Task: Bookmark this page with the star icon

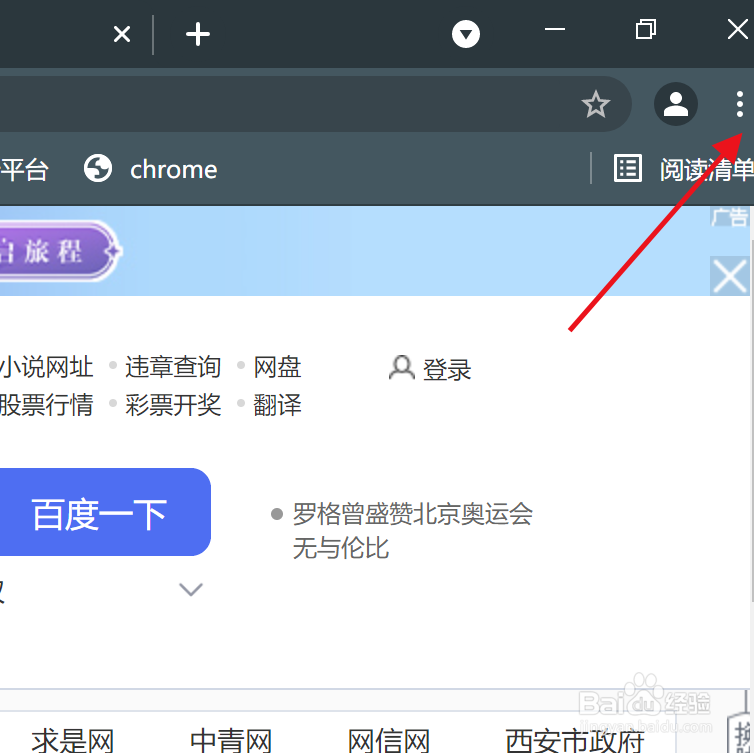Action: [x=595, y=104]
